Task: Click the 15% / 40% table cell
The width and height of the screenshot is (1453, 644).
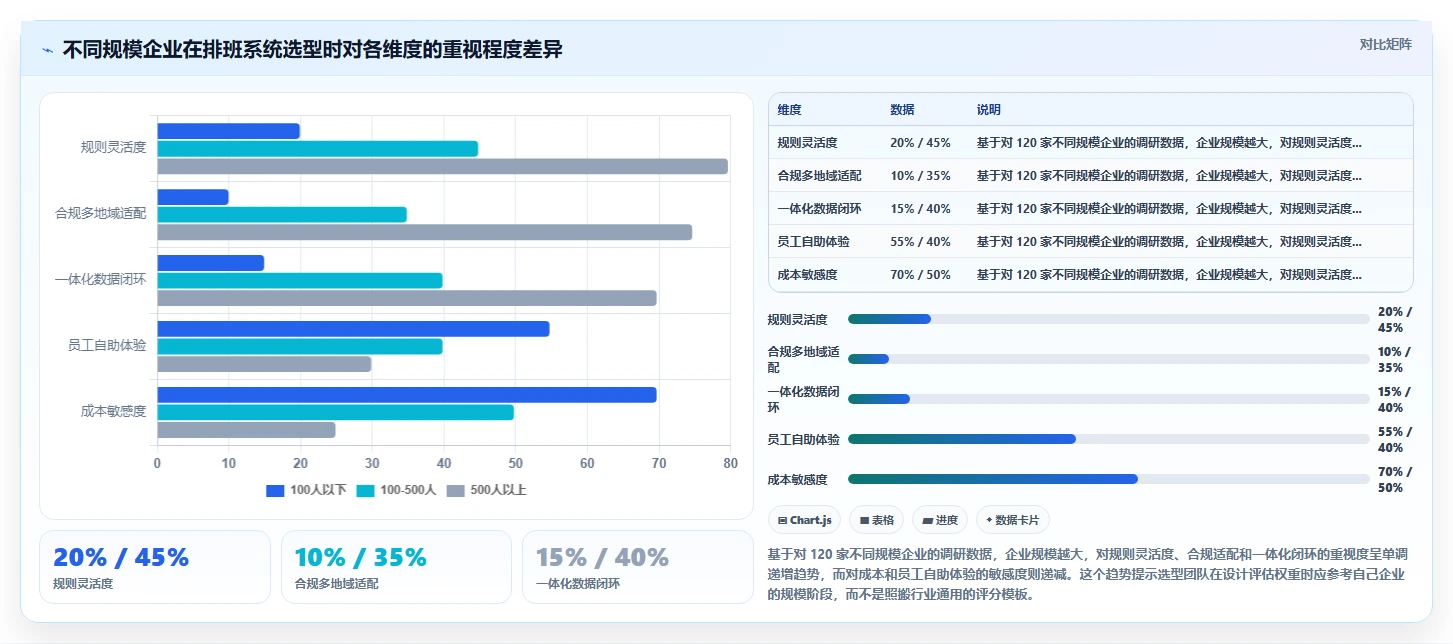Action: tap(920, 209)
